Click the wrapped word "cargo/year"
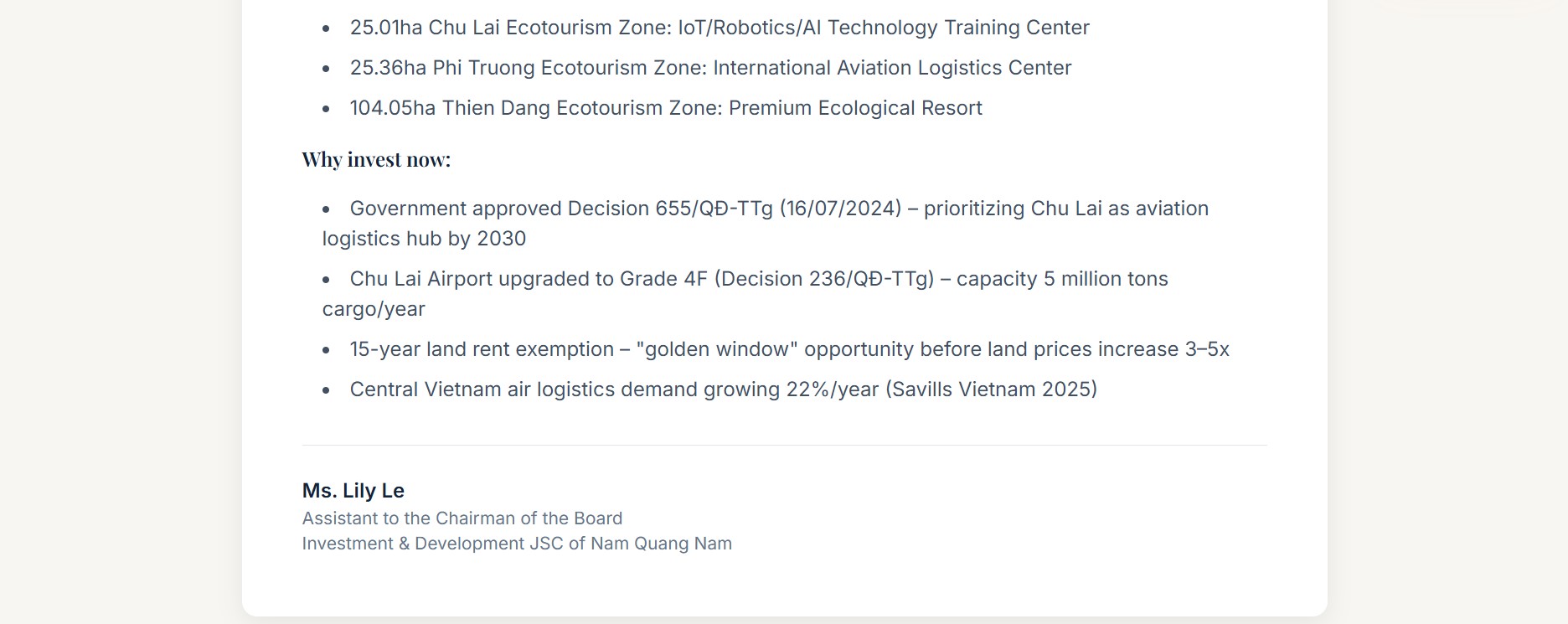This screenshot has width=1568, height=624. (x=374, y=309)
